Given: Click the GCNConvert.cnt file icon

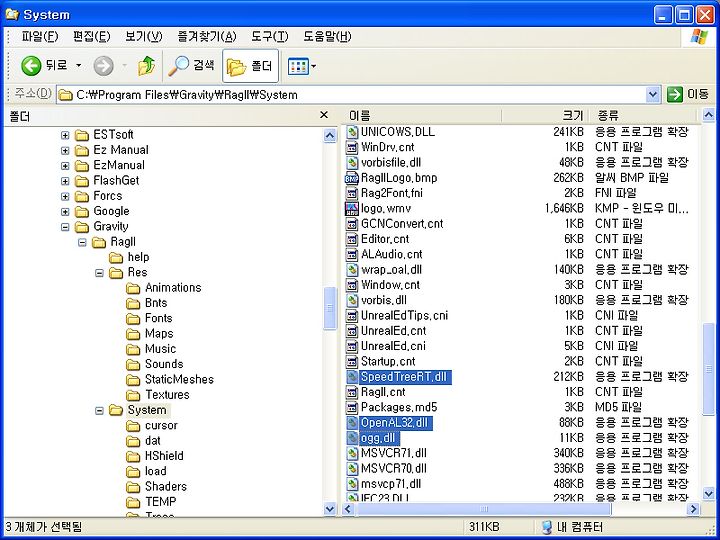Looking at the screenshot, I should coord(352,224).
